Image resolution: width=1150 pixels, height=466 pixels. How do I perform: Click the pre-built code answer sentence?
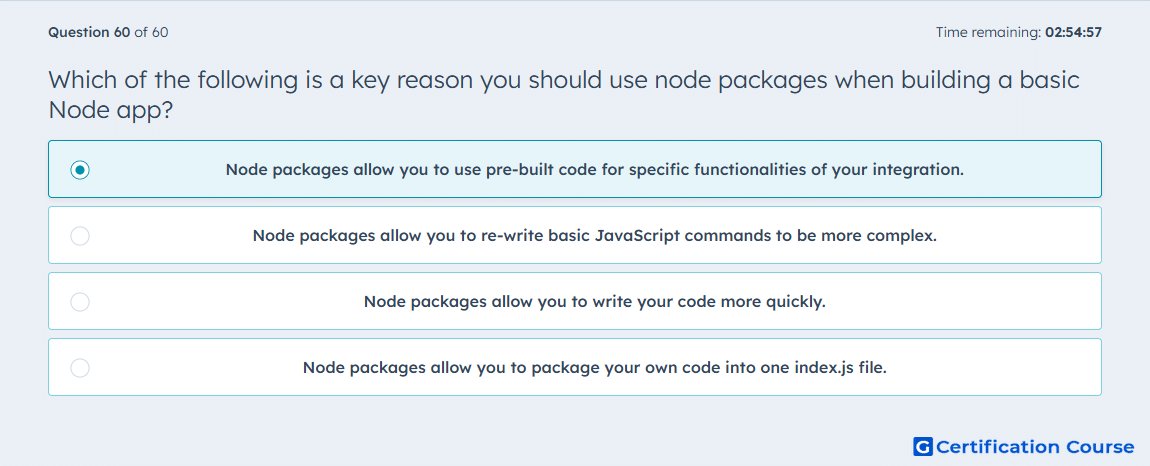coord(594,170)
